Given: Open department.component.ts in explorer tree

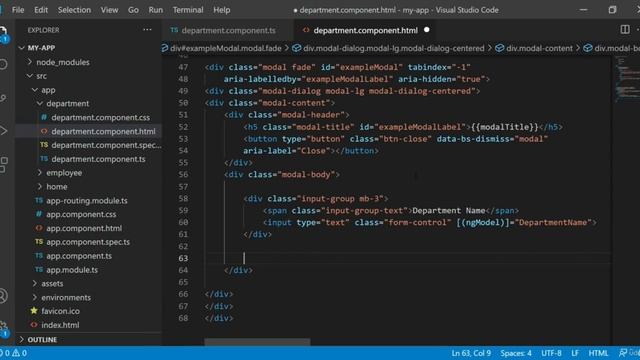Looking at the screenshot, I should click(x=98, y=159).
